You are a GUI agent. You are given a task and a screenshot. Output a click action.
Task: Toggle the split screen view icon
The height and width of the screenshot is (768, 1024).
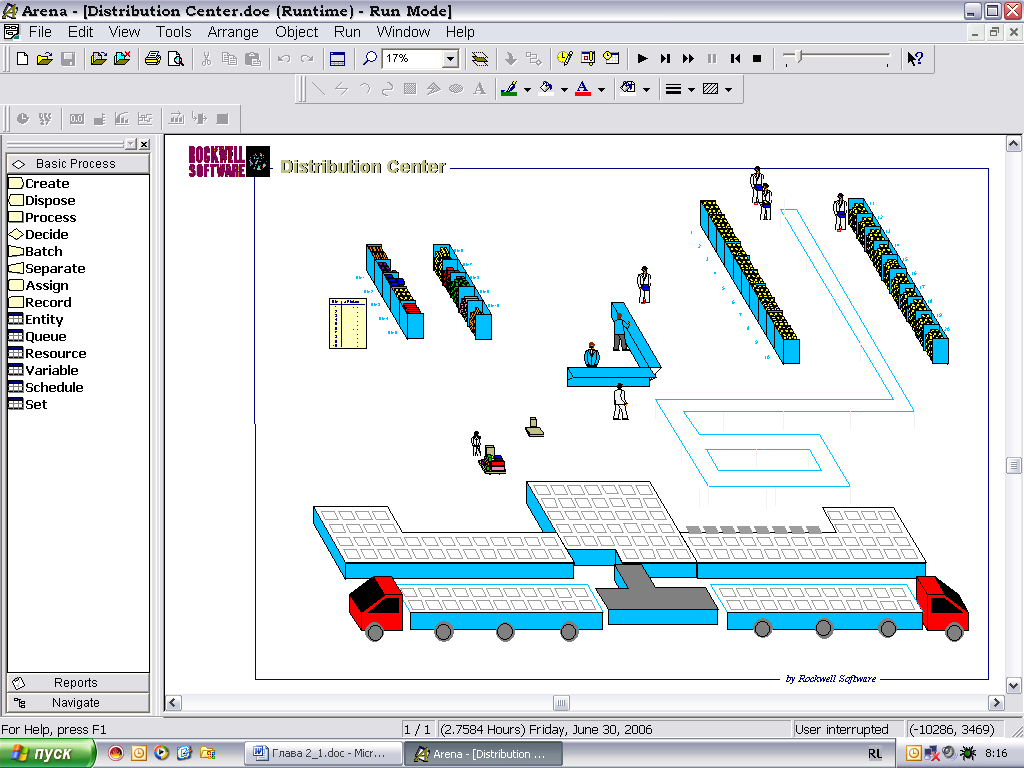[x=338, y=59]
